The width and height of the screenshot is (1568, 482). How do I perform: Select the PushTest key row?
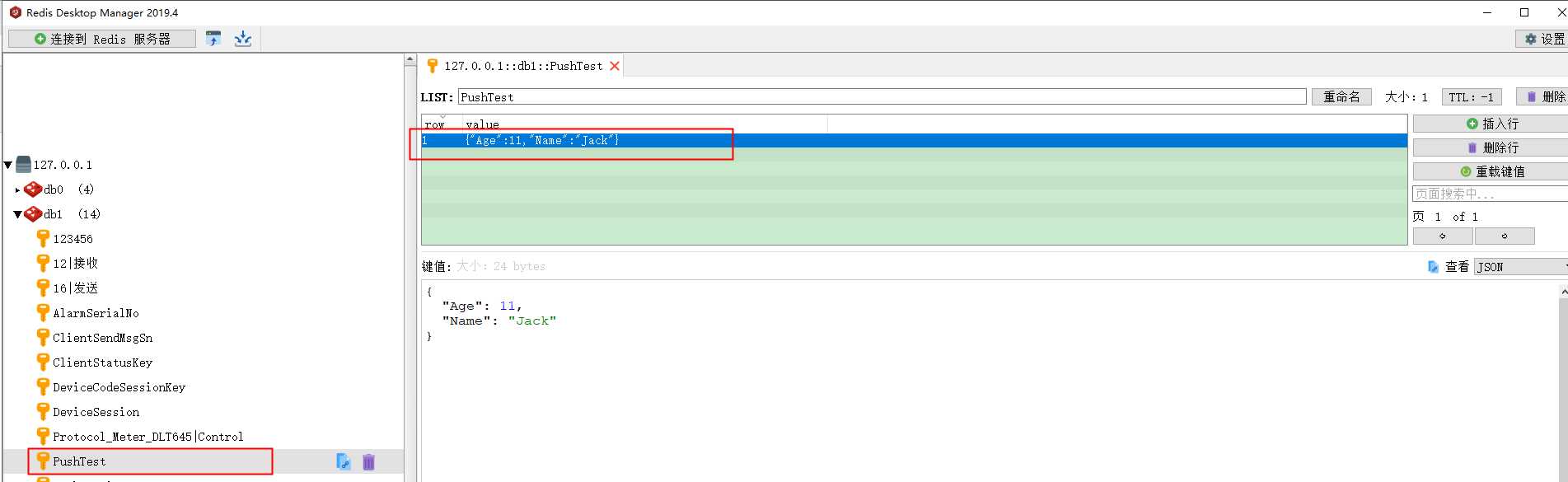[204, 461]
